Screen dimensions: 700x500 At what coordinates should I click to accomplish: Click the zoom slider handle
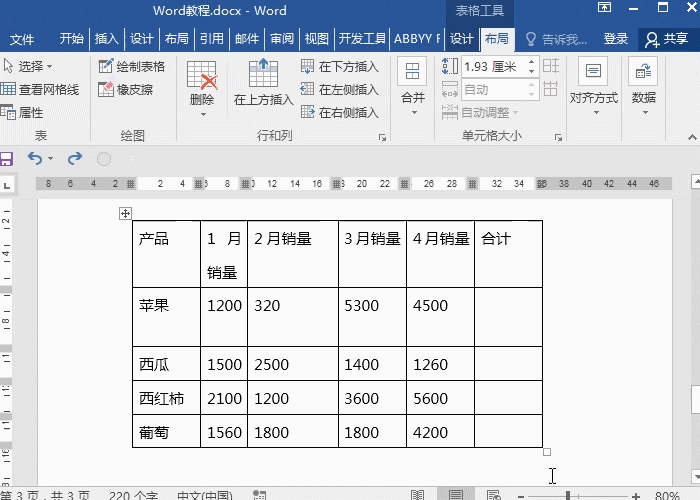568,495
